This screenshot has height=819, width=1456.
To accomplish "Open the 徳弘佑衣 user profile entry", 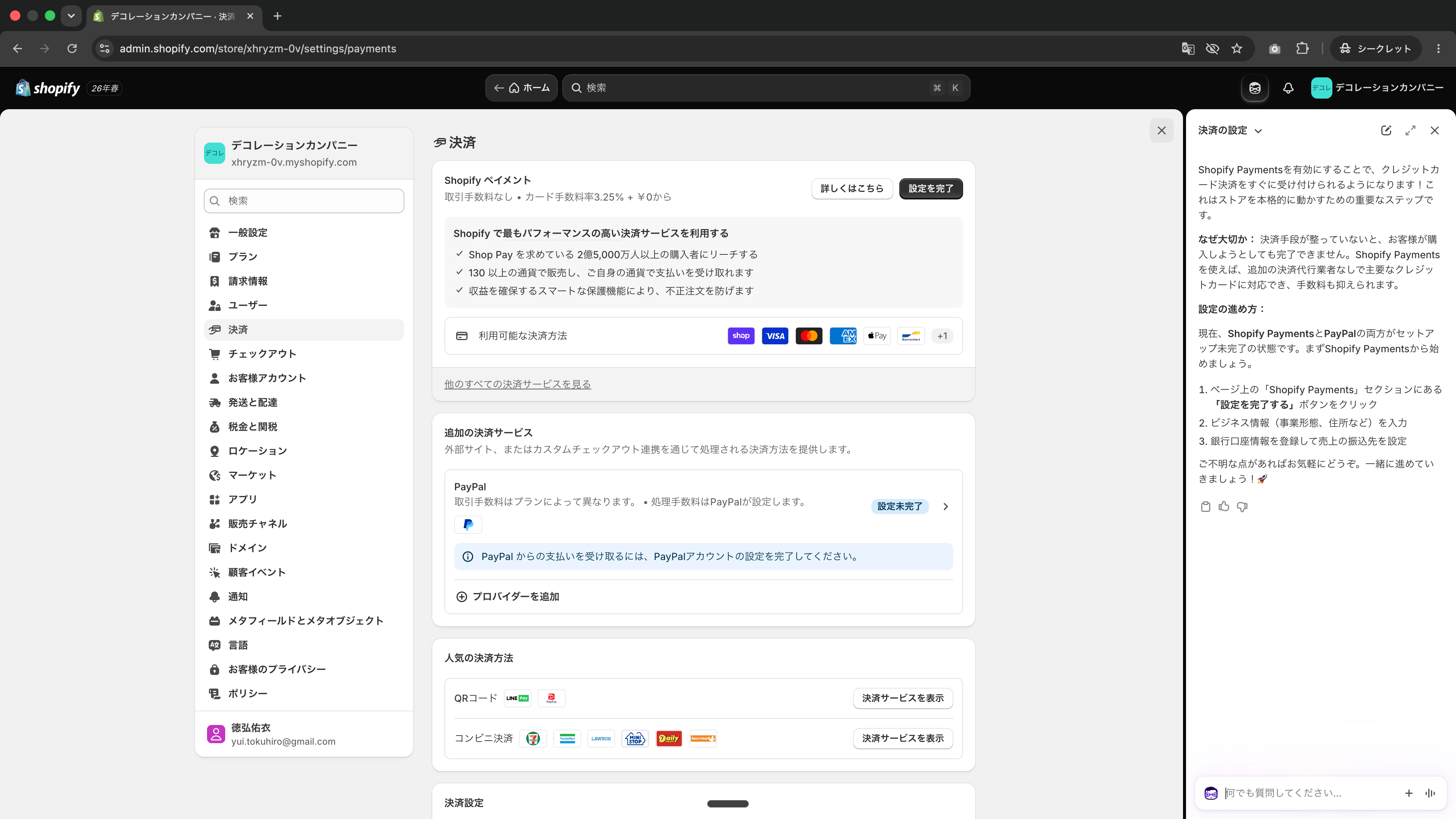I will [304, 734].
